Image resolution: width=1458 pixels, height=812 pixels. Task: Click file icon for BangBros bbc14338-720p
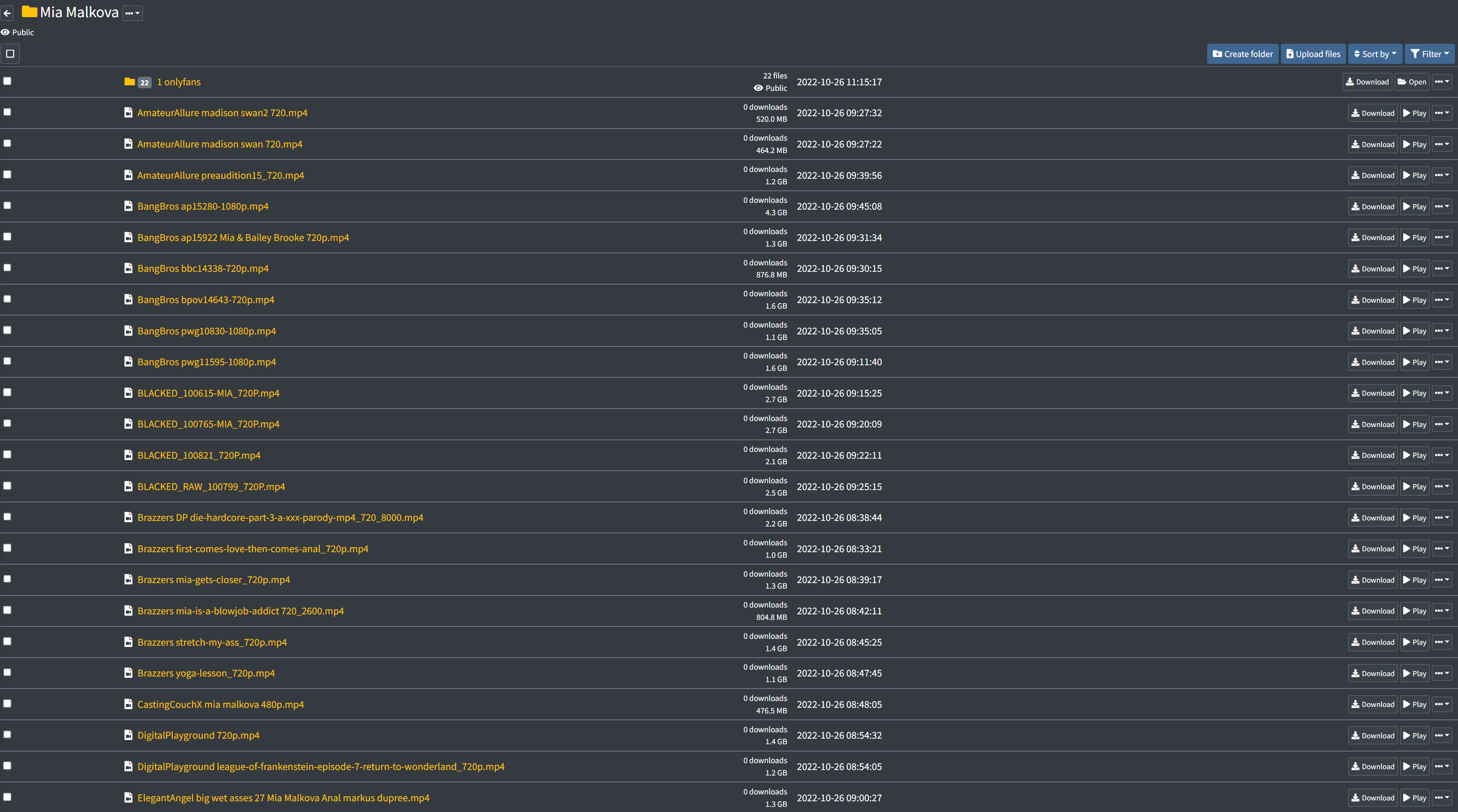129,268
